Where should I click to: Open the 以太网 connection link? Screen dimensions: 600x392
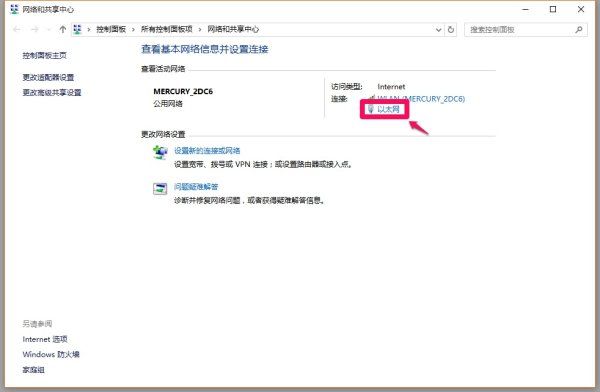tap(388, 109)
